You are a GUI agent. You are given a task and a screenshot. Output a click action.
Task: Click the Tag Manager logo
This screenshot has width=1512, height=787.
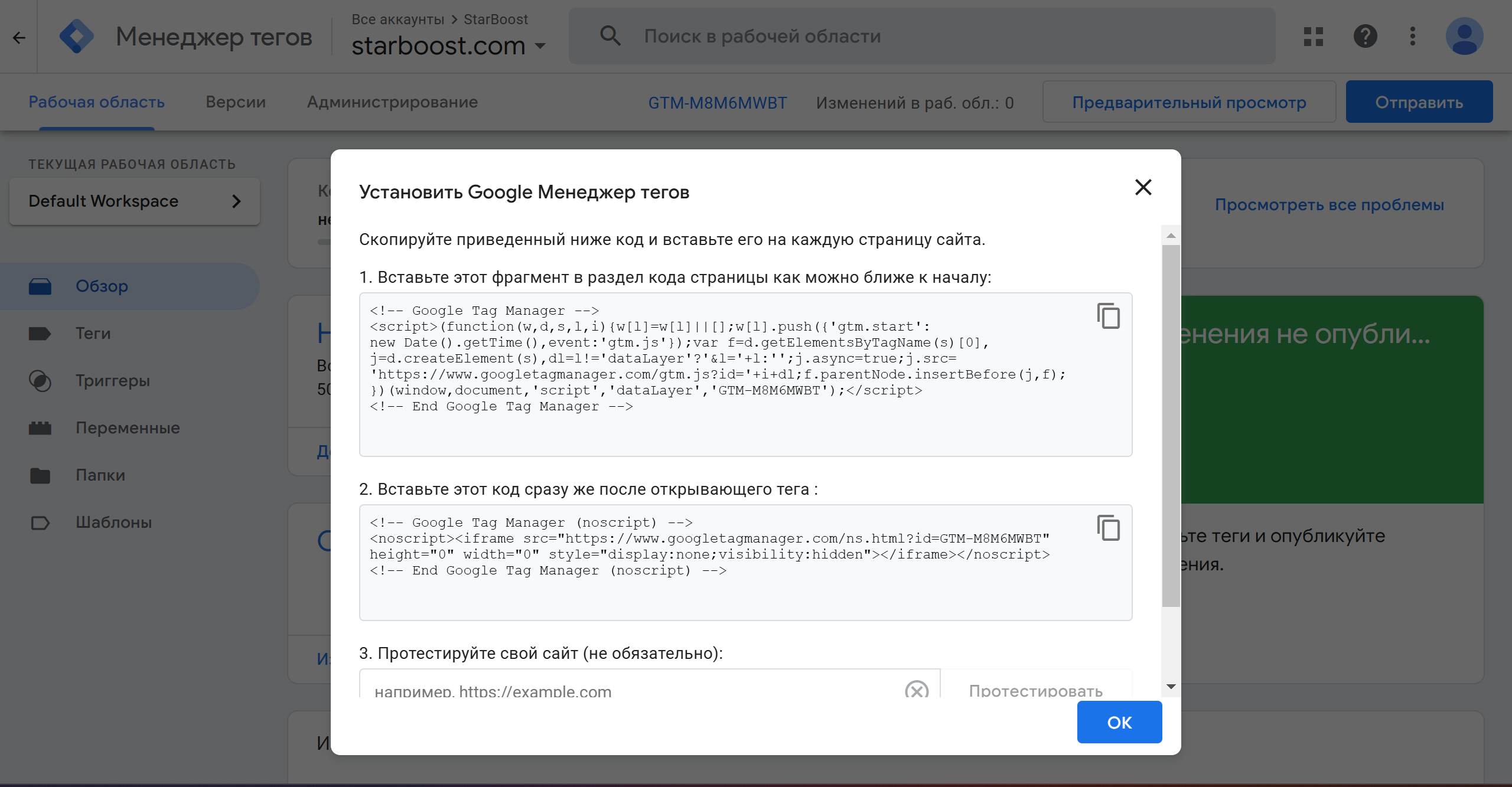click(x=77, y=37)
